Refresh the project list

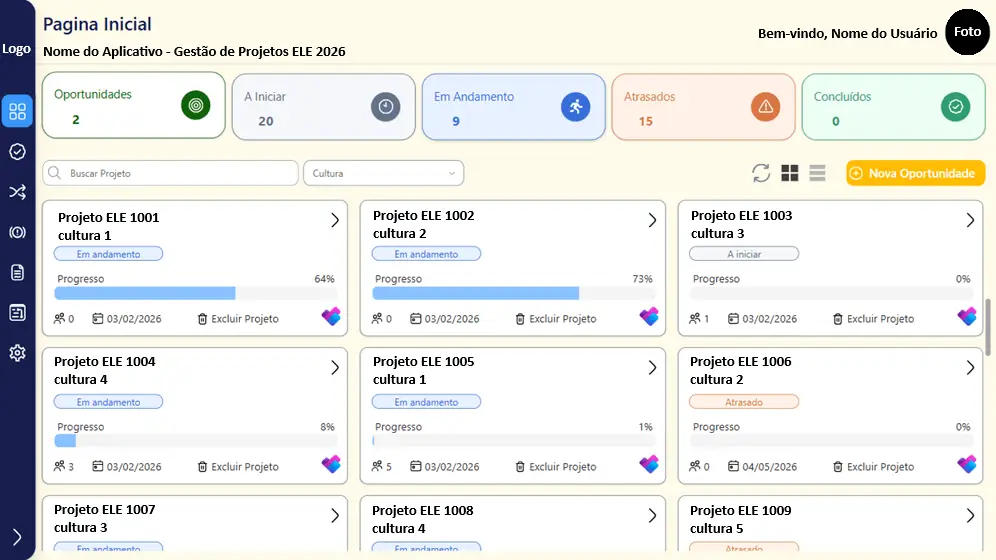pyautogui.click(x=761, y=173)
